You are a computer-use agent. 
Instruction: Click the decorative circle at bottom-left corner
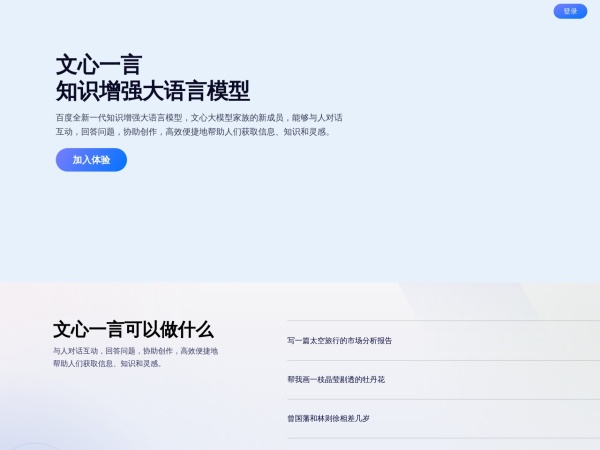coord(35,446)
